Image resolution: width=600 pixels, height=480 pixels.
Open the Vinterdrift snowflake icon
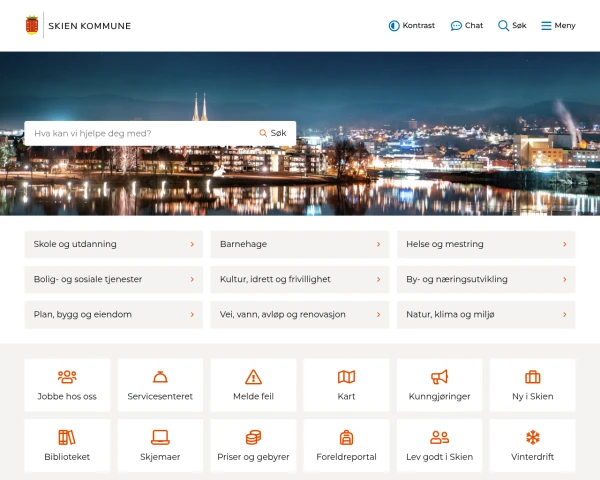tap(532, 437)
